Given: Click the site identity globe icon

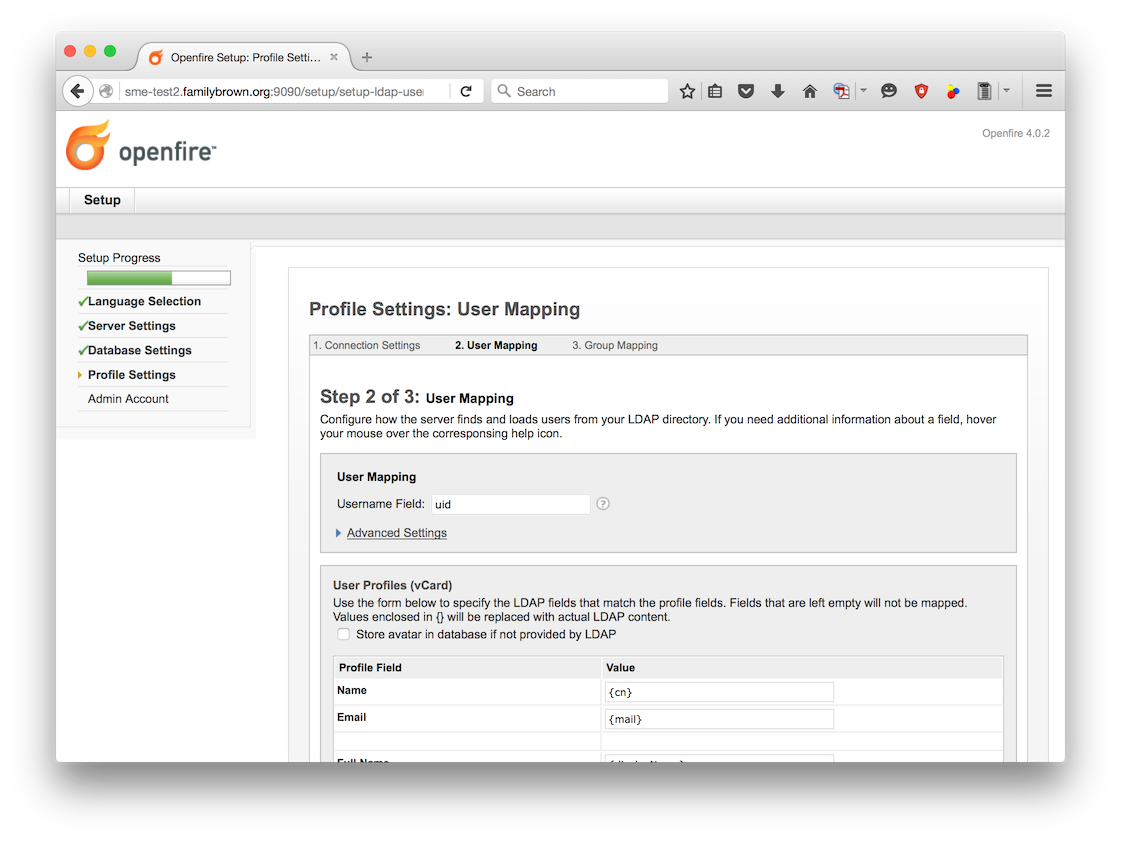Looking at the screenshot, I should [x=106, y=91].
